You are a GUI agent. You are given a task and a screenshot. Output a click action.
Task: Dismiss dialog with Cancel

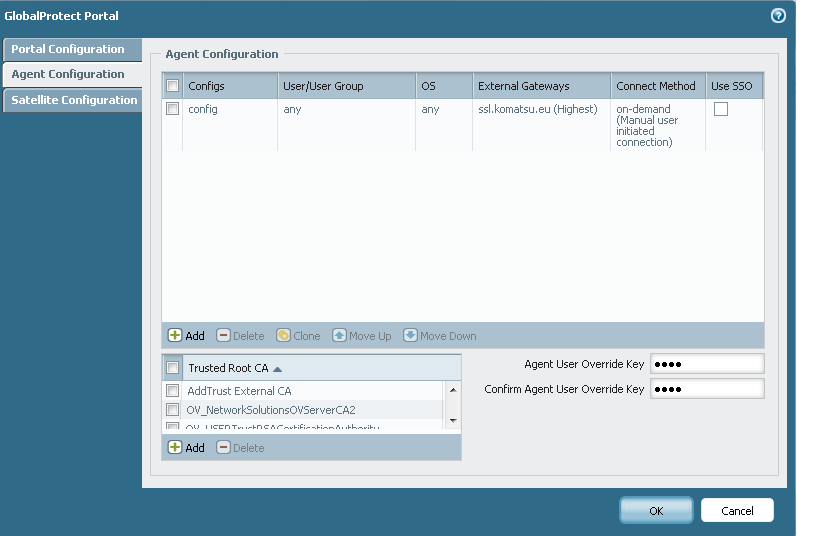click(737, 510)
